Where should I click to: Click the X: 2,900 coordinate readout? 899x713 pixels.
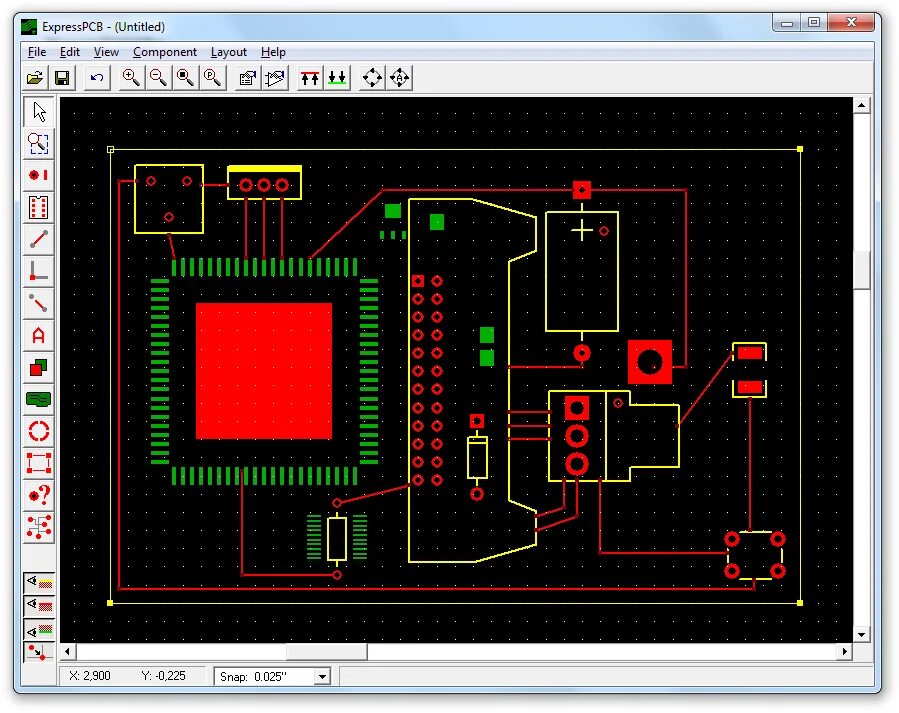click(x=89, y=676)
